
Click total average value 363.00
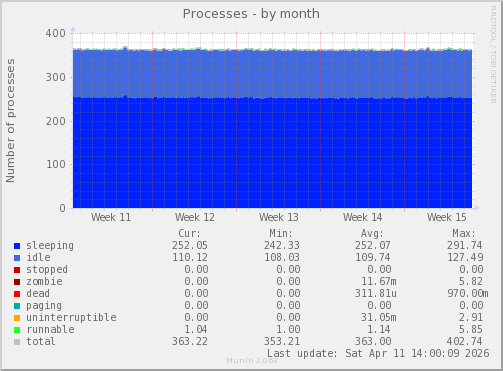[373, 342]
